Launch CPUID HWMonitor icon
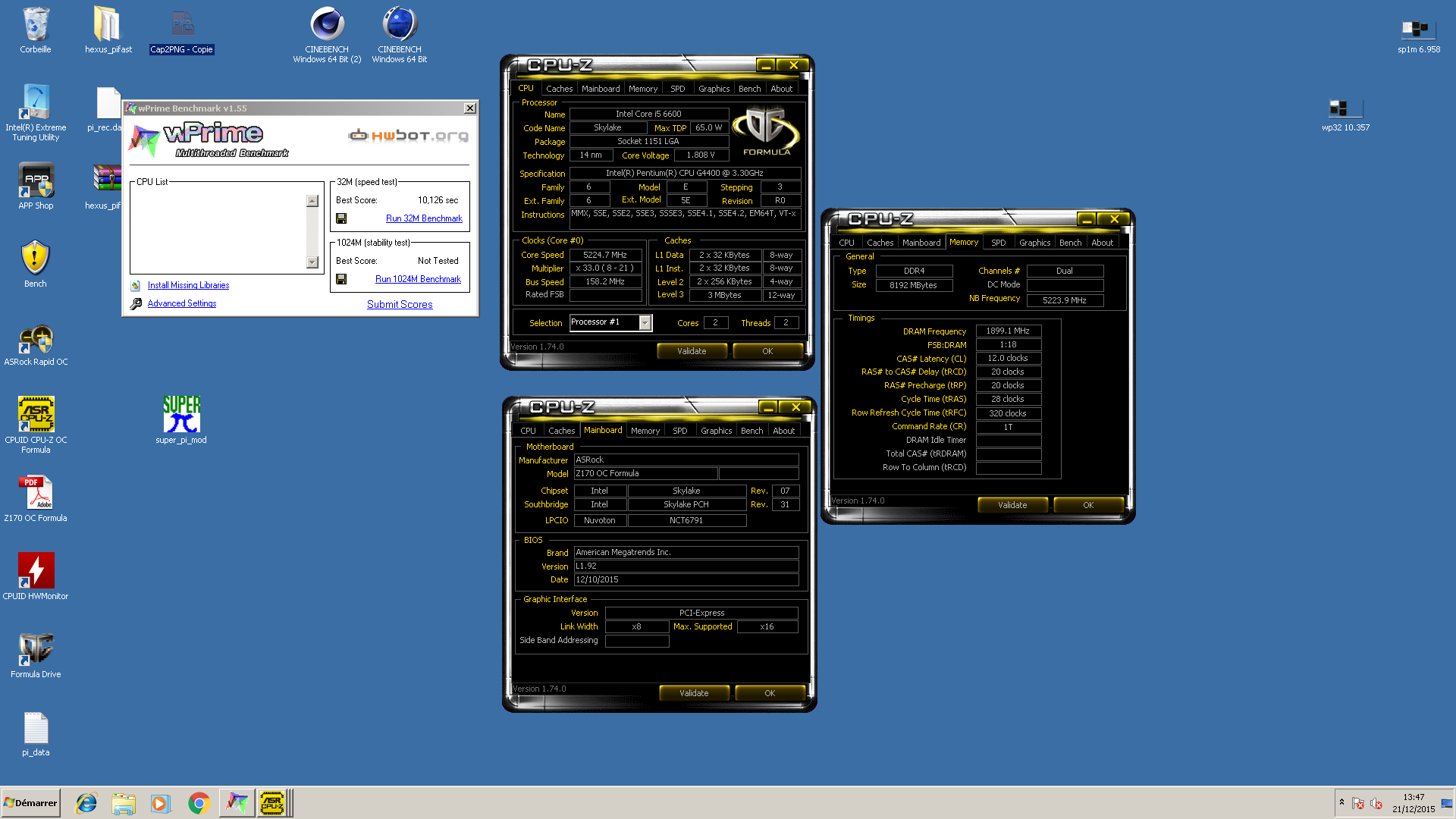This screenshot has height=819, width=1456. pos(36,576)
